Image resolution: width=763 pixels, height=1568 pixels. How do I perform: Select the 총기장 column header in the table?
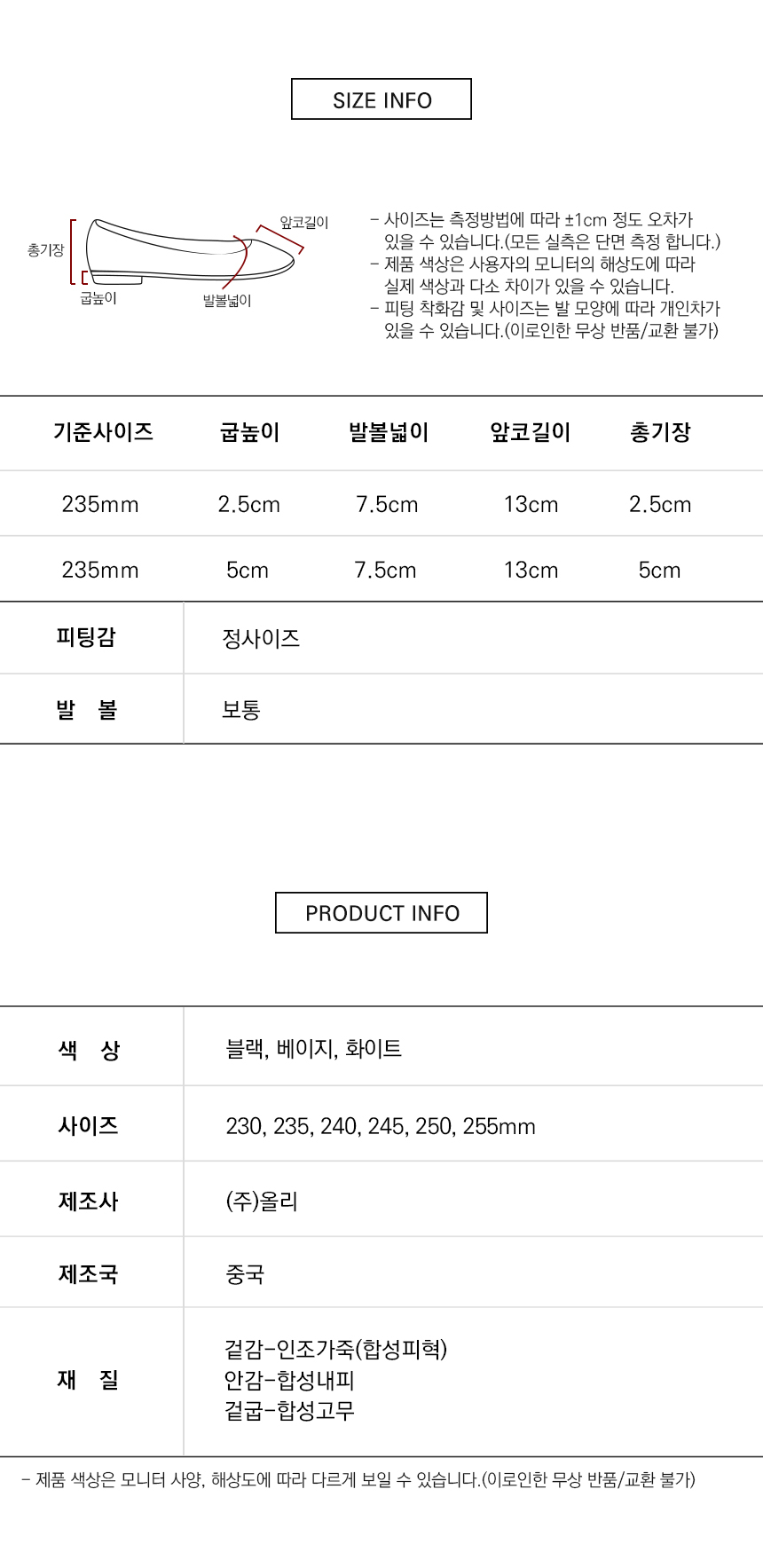click(x=660, y=432)
